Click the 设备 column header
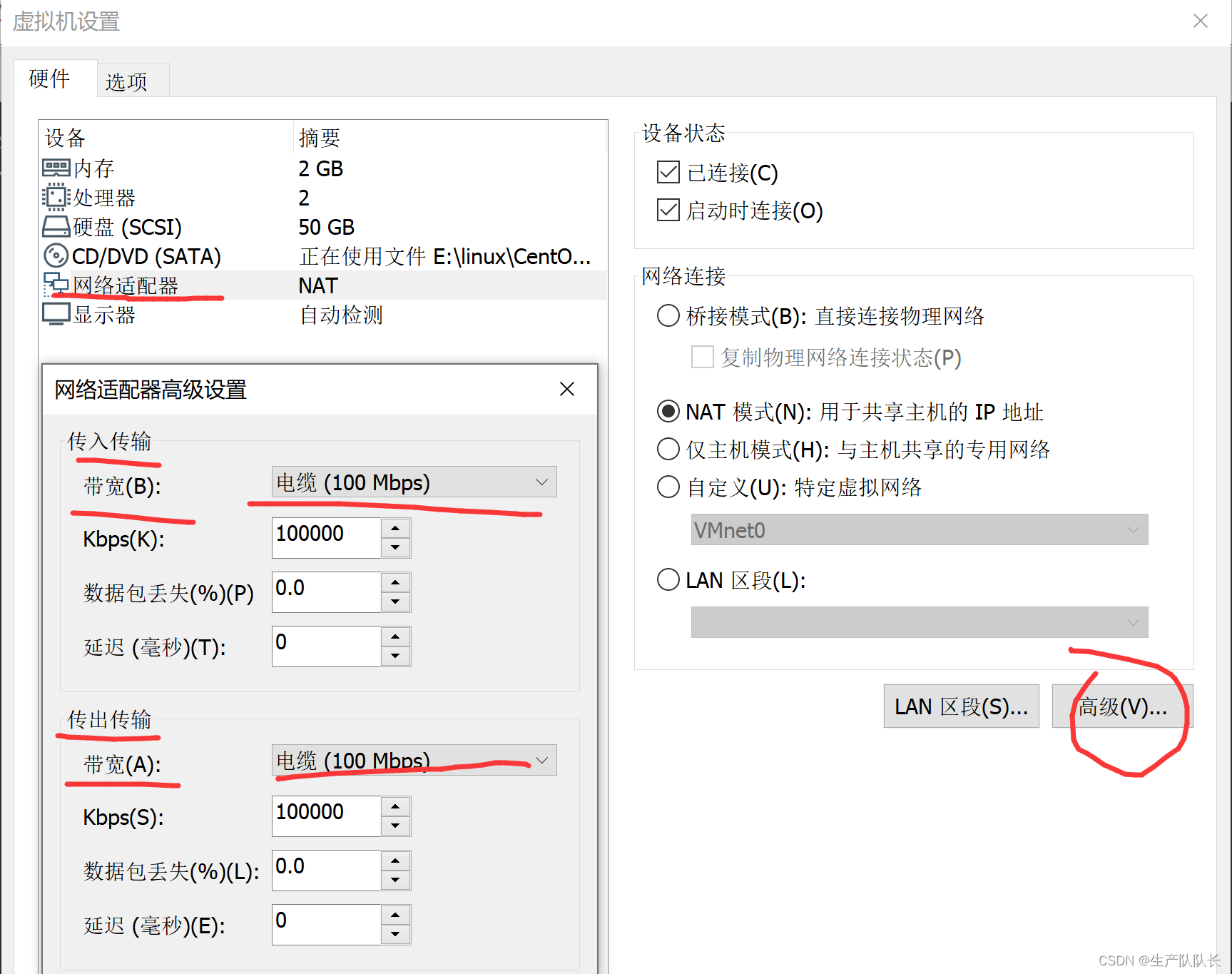The height and width of the screenshot is (974, 1232). tap(166, 137)
